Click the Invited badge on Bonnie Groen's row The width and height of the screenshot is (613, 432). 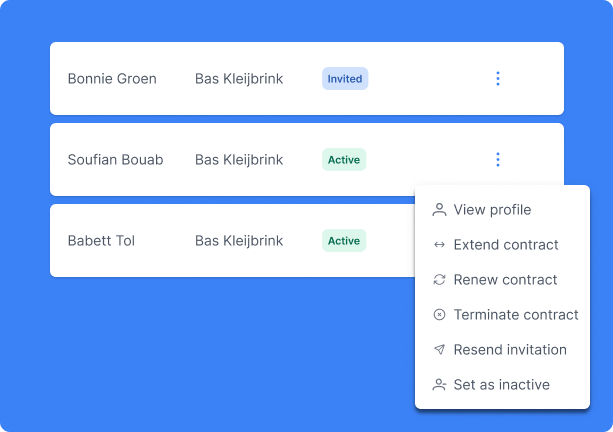pos(345,79)
